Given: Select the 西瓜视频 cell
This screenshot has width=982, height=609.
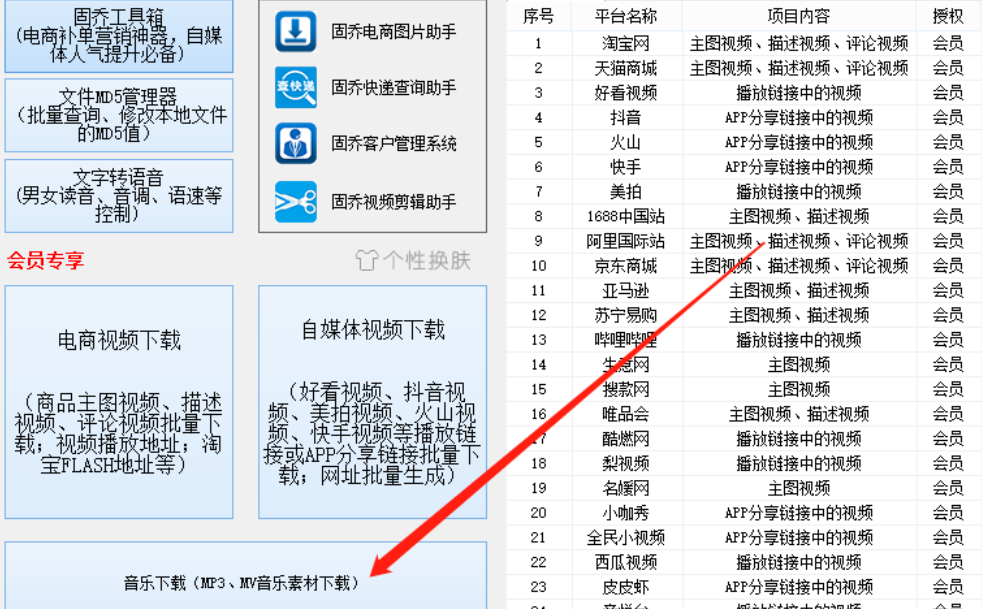Looking at the screenshot, I should (x=626, y=563).
